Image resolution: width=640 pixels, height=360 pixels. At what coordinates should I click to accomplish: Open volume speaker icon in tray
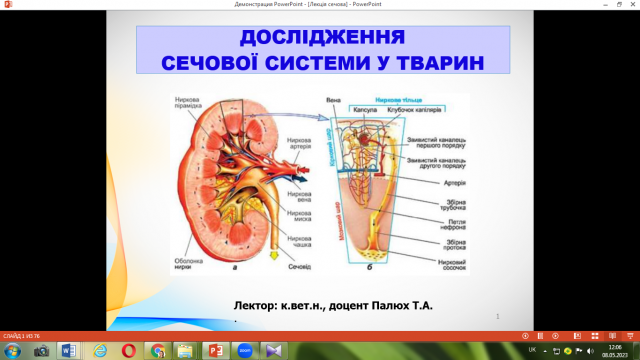click(x=590, y=351)
